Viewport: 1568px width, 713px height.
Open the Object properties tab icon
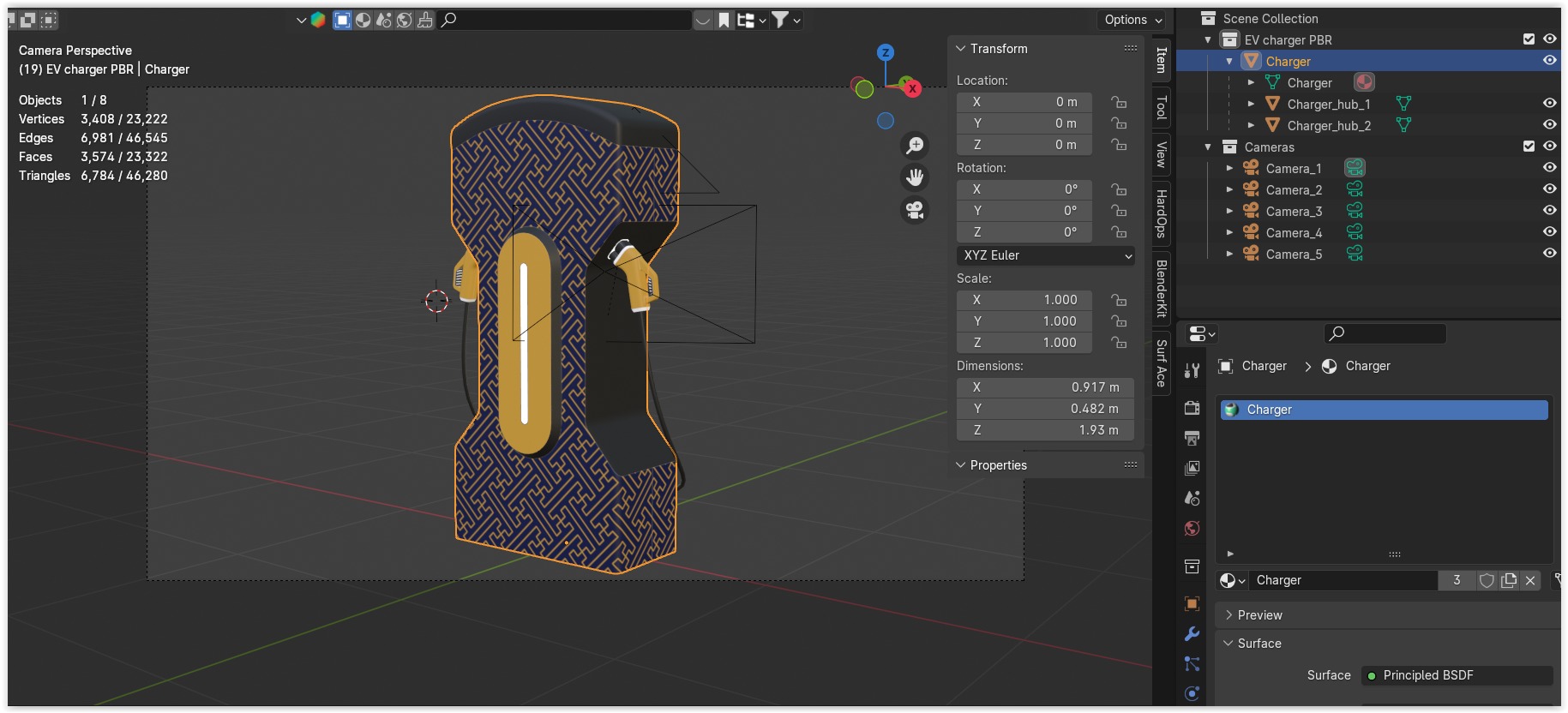[x=1192, y=604]
